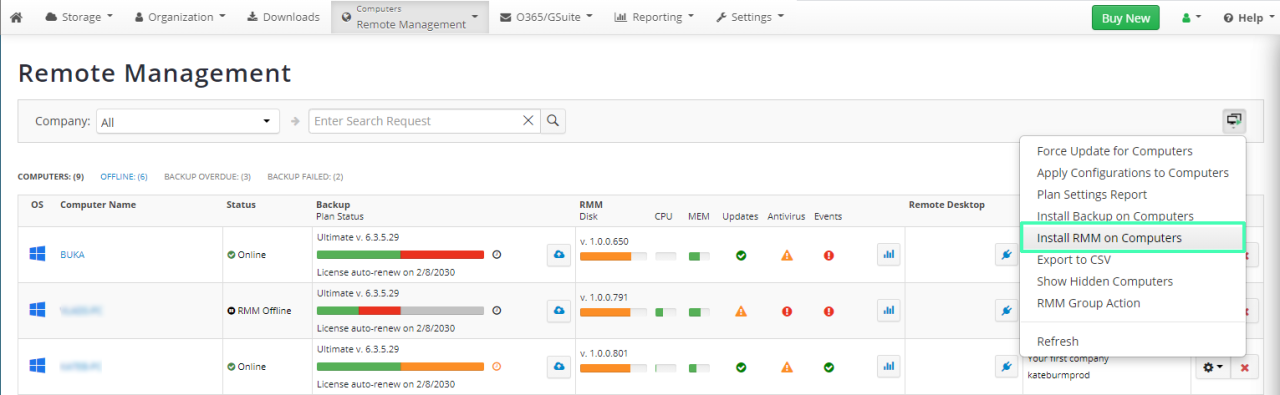1280x395 pixels.
Task: Open RMM chart for v. 1.0.0.801 row
Action: coord(888,367)
